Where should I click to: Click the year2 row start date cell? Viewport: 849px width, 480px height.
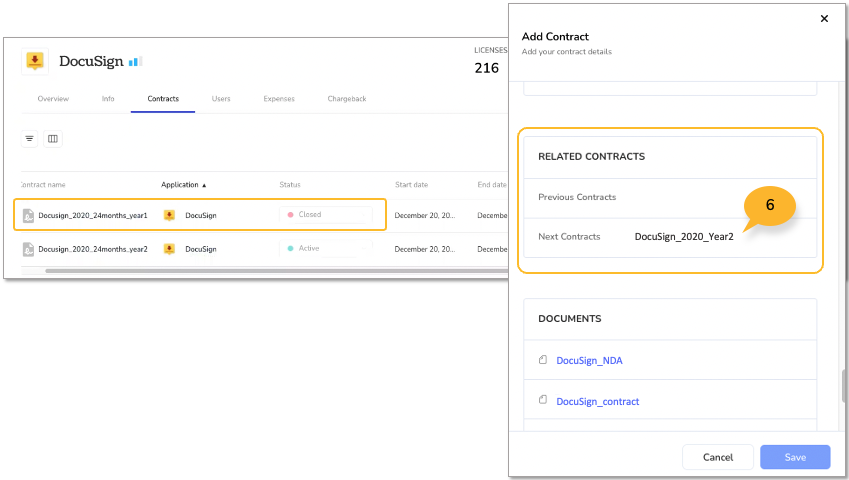click(424, 249)
